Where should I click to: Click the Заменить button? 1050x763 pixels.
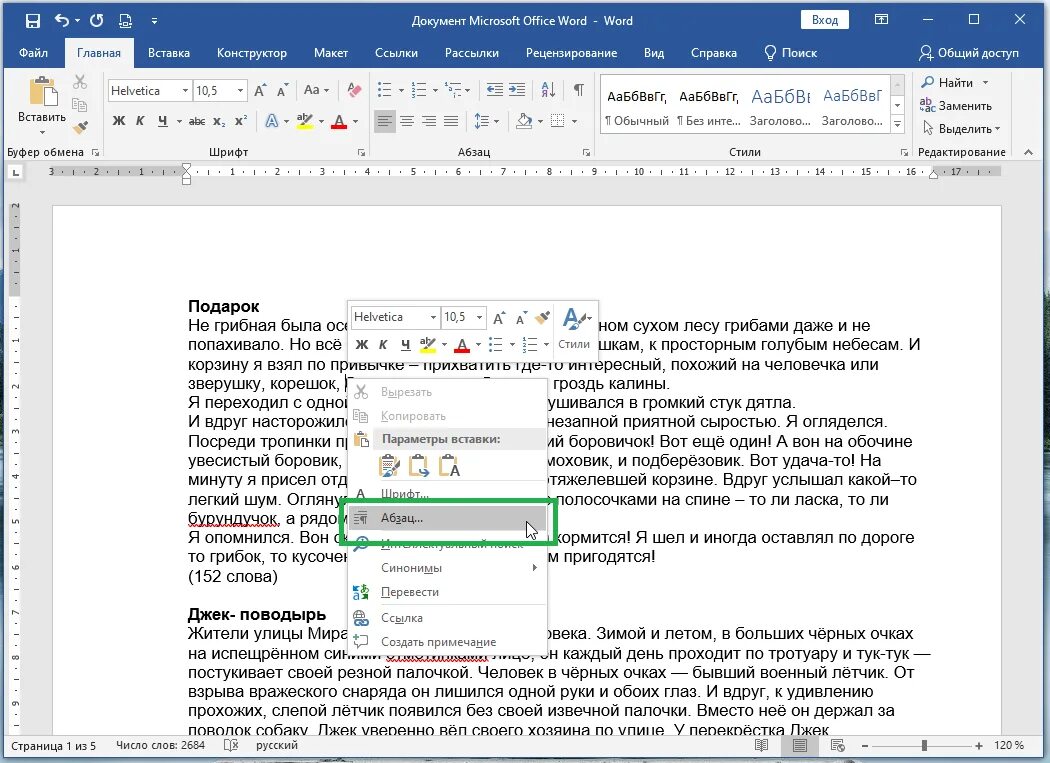click(x=956, y=105)
